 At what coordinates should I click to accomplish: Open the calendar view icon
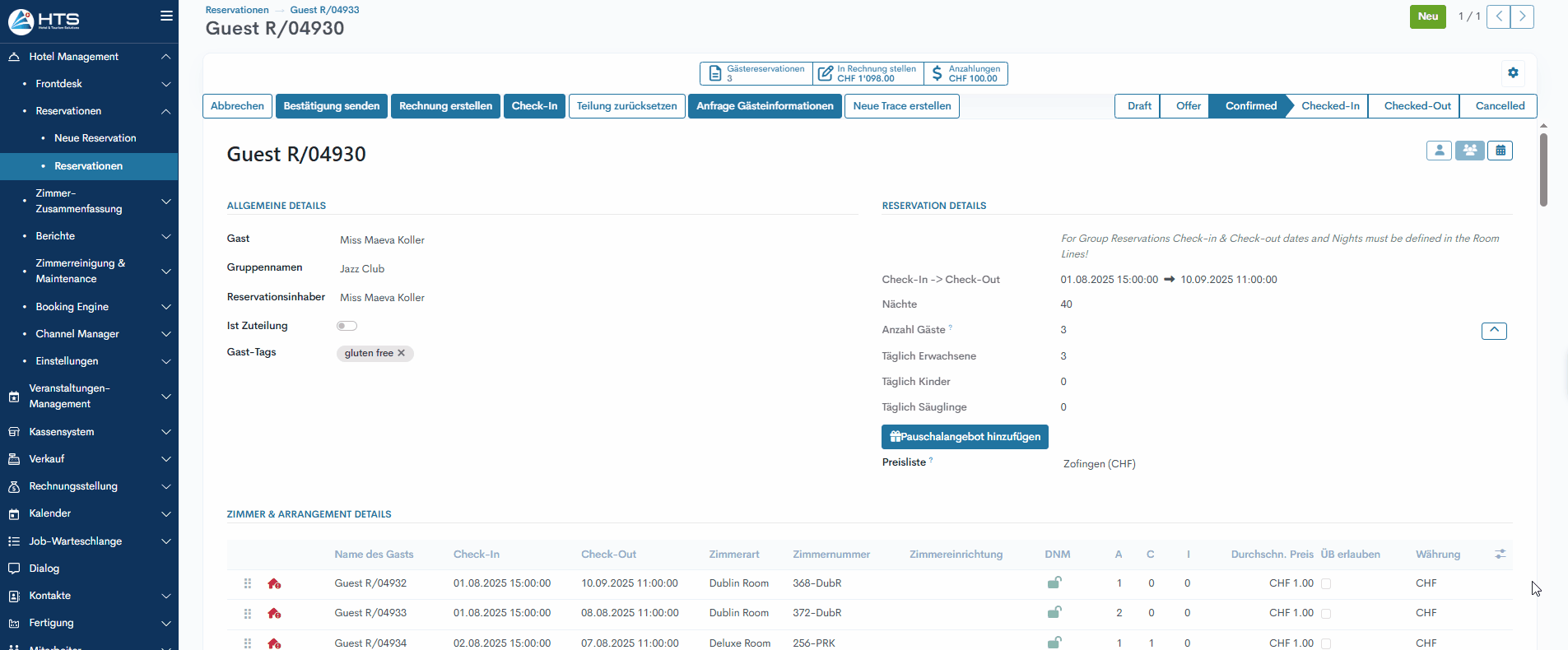(1501, 151)
